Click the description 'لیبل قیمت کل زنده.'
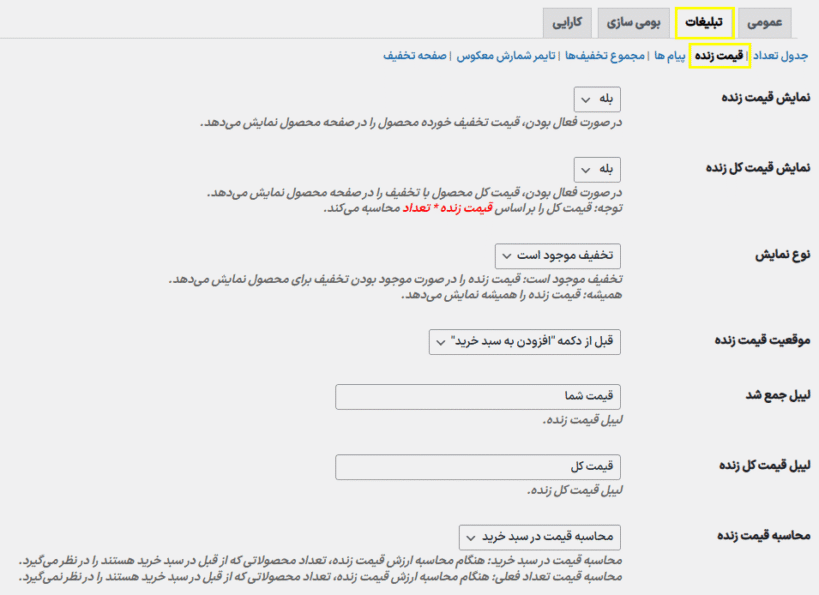 click(x=575, y=491)
